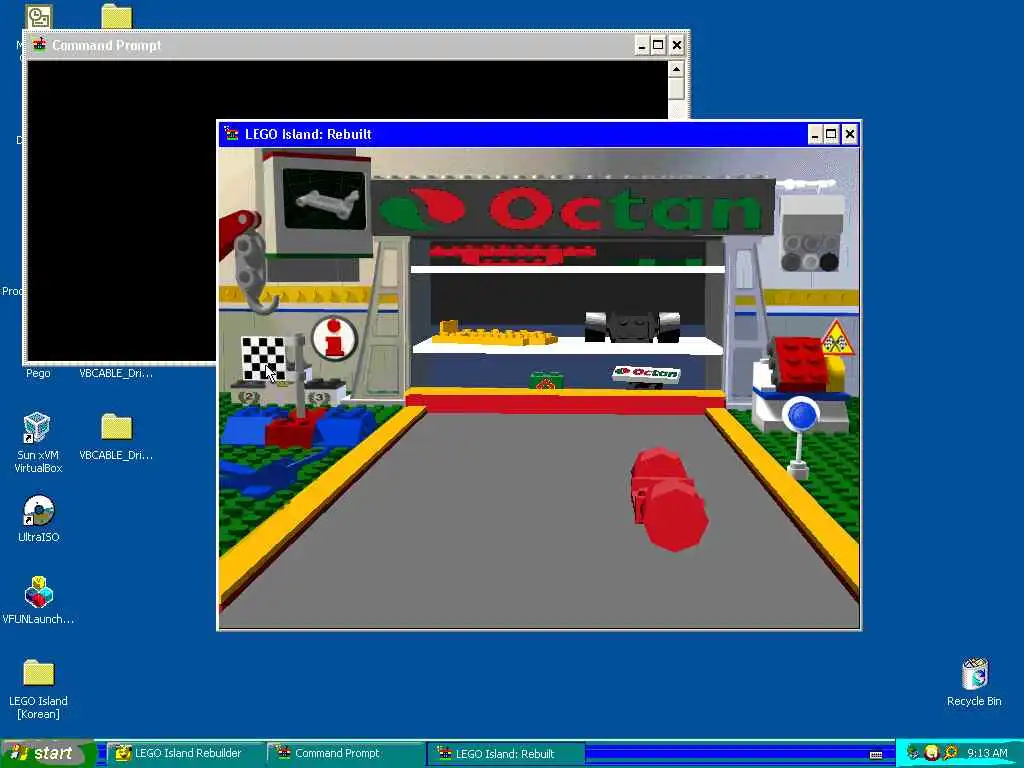1024x768 pixels.
Task: Click the Command Prompt scrollbar up arrow
Action: coord(676,69)
